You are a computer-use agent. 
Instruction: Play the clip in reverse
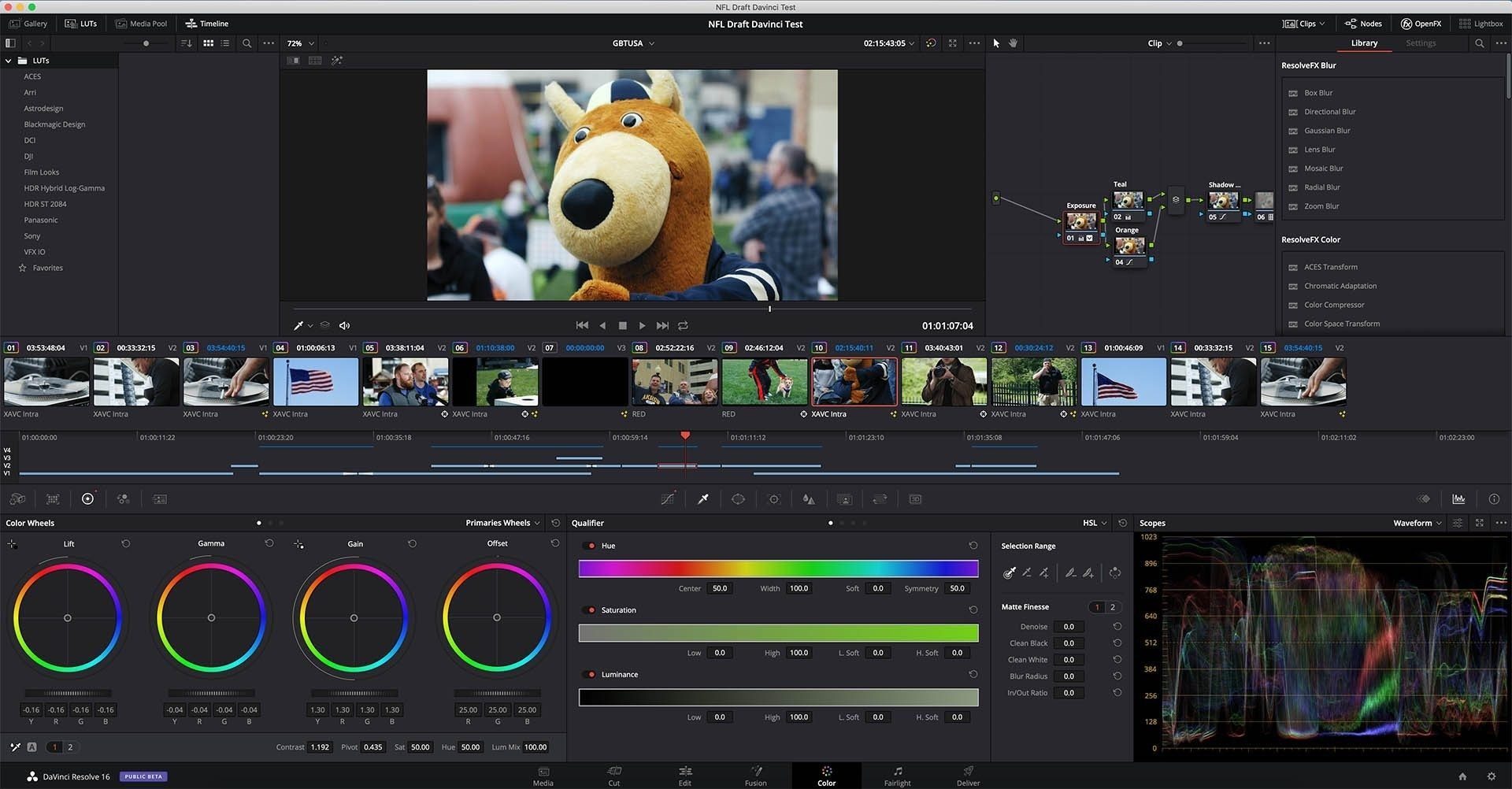602,325
